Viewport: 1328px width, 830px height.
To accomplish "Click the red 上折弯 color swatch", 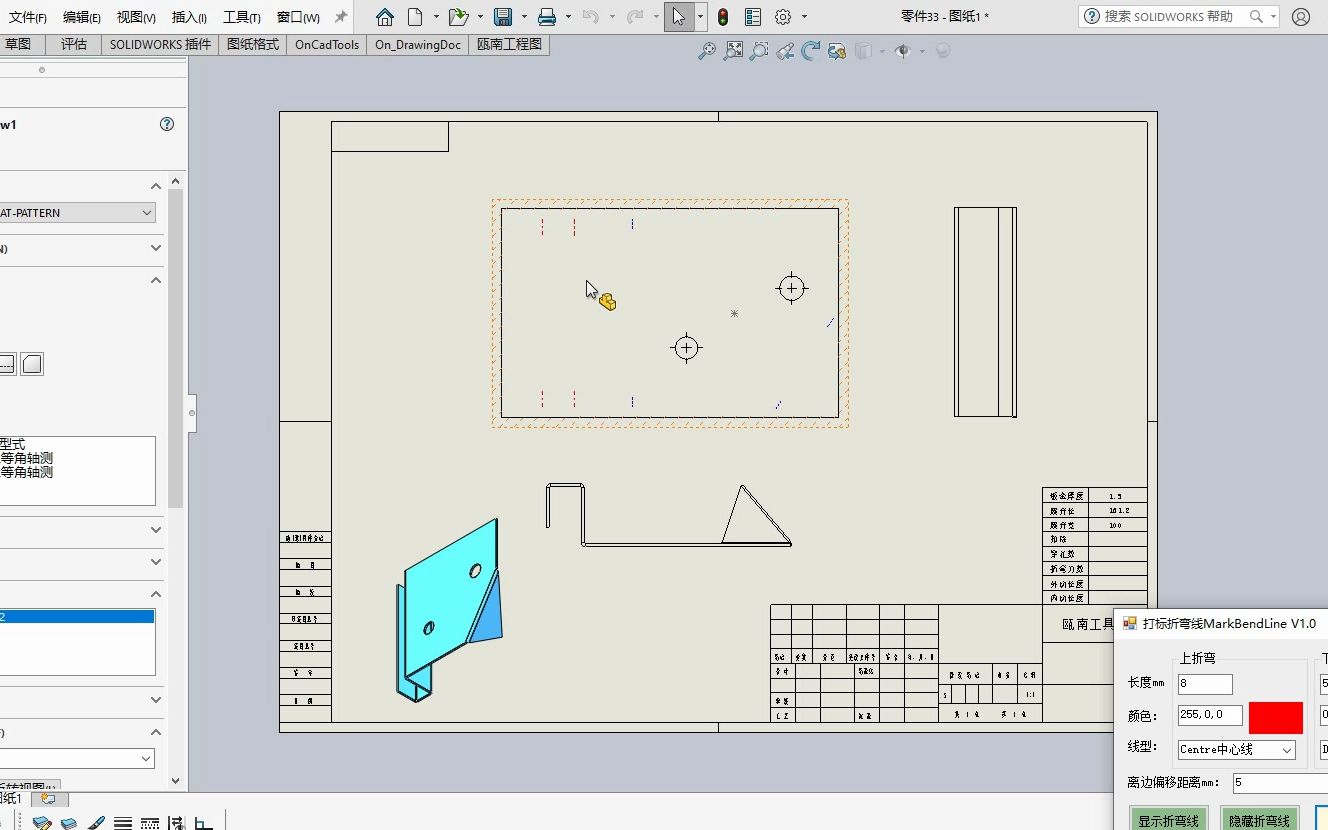I will pyautogui.click(x=1276, y=717).
